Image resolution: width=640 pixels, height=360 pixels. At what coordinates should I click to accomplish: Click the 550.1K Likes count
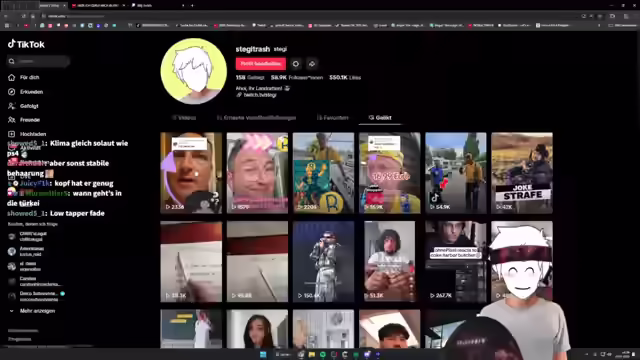pyautogui.click(x=345, y=77)
